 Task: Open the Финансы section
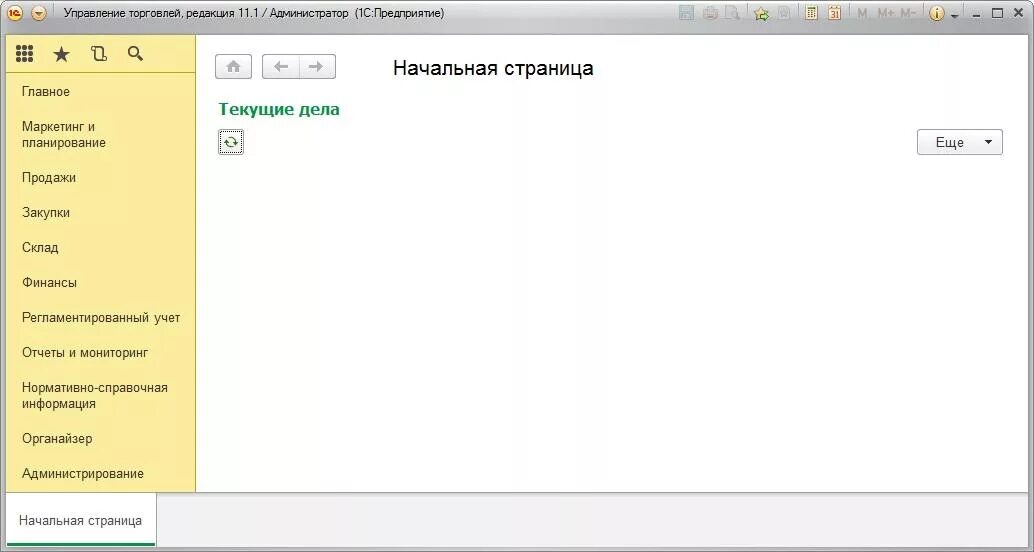click(49, 282)
